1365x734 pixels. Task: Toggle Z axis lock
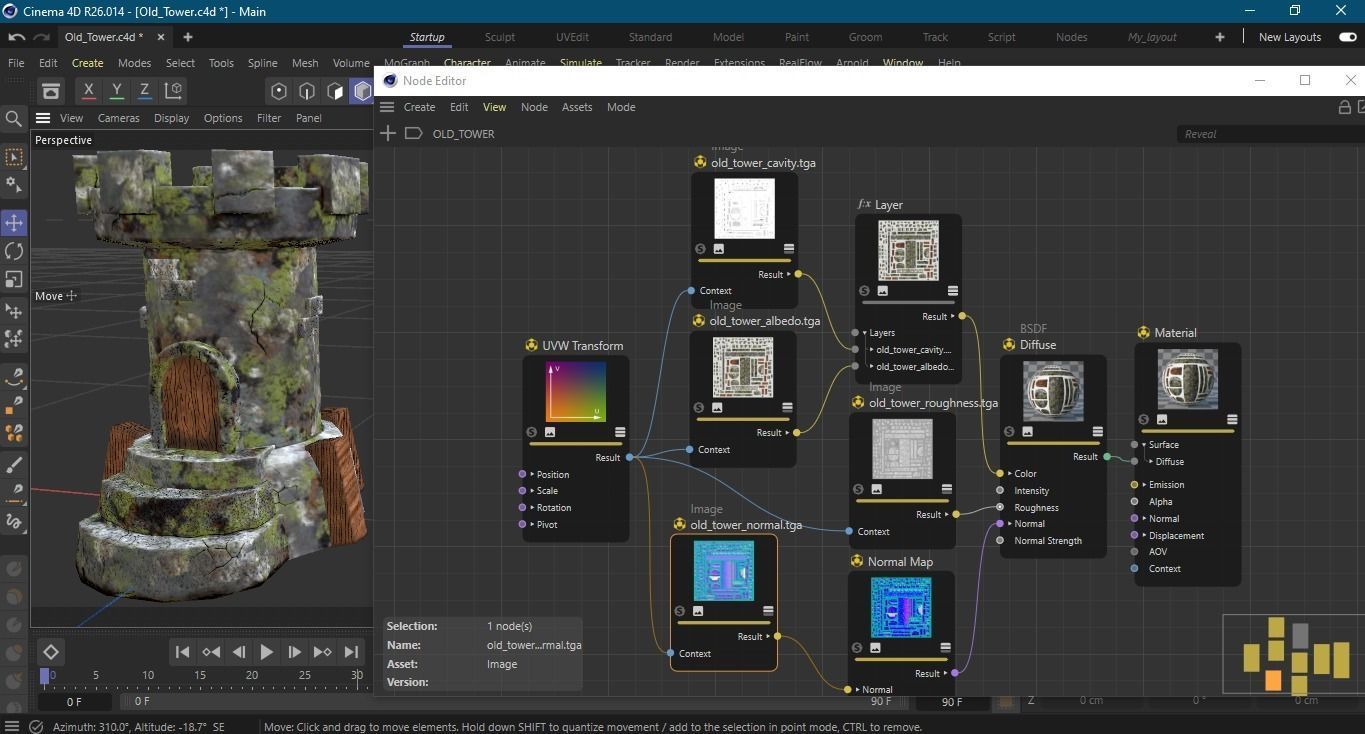(x=144, y=90)
